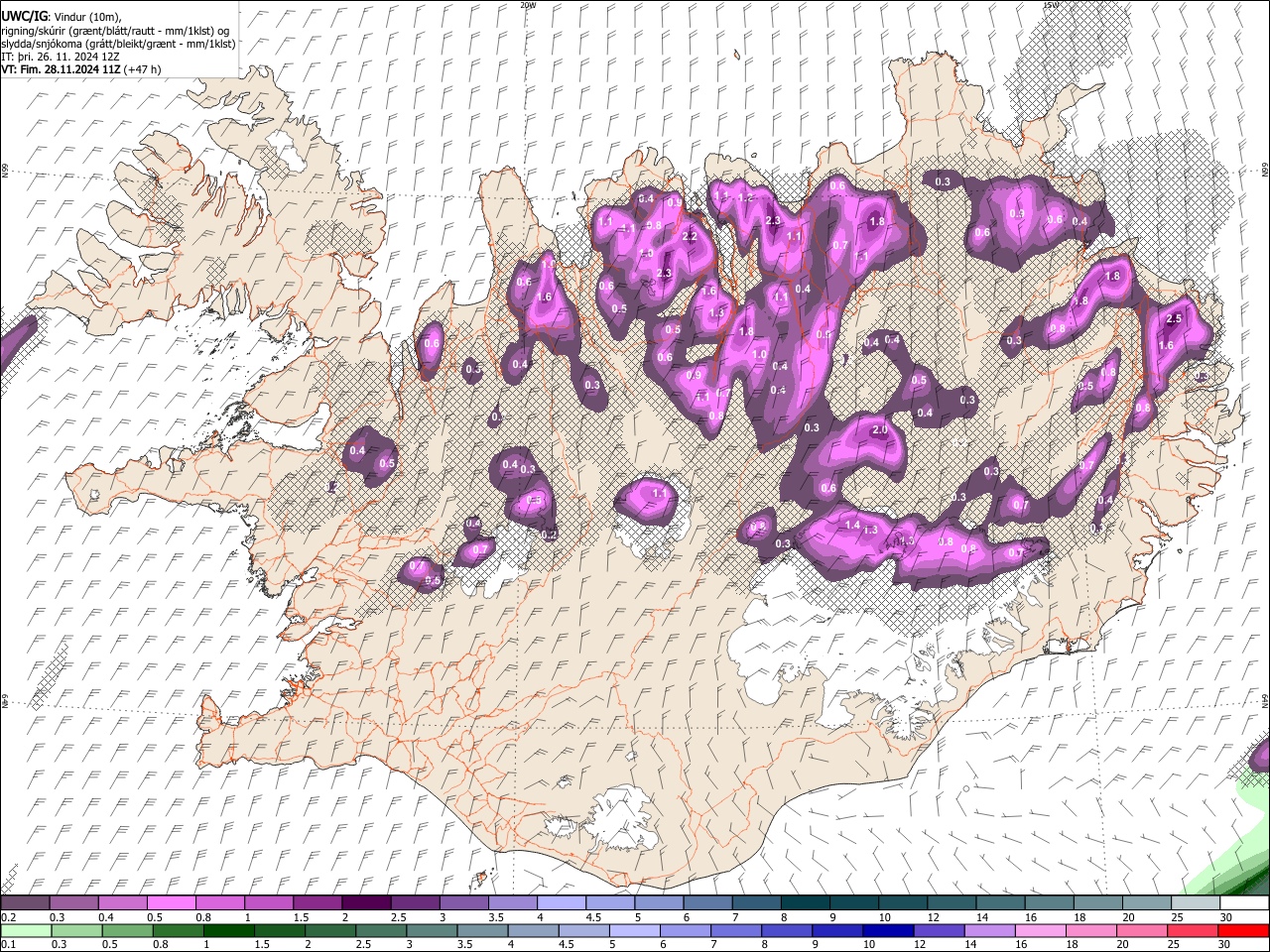1270x952 pixels.
Task: Click the "rigning/skúrir" legend description line
Action: click(116, 31)
